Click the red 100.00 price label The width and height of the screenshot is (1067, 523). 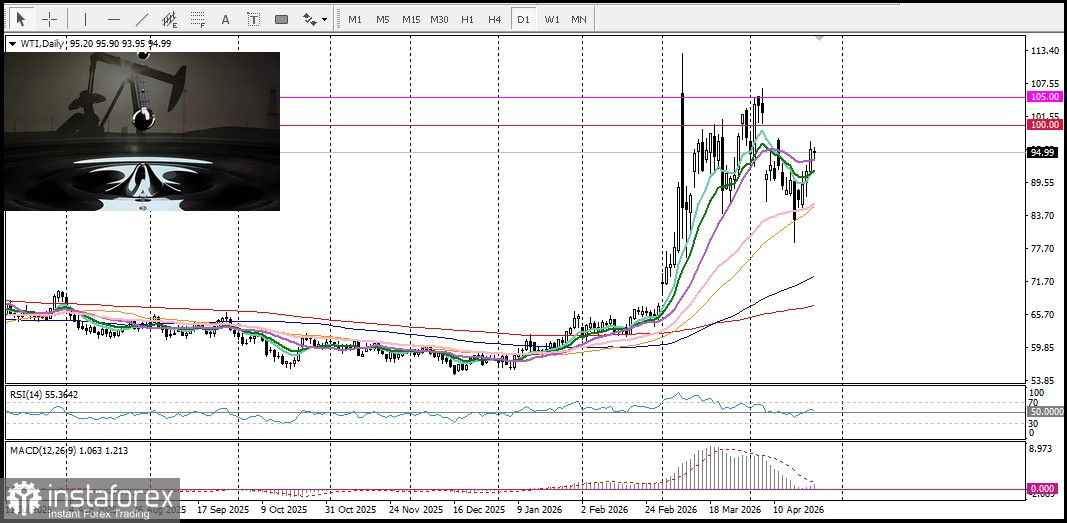[1044, 125]
